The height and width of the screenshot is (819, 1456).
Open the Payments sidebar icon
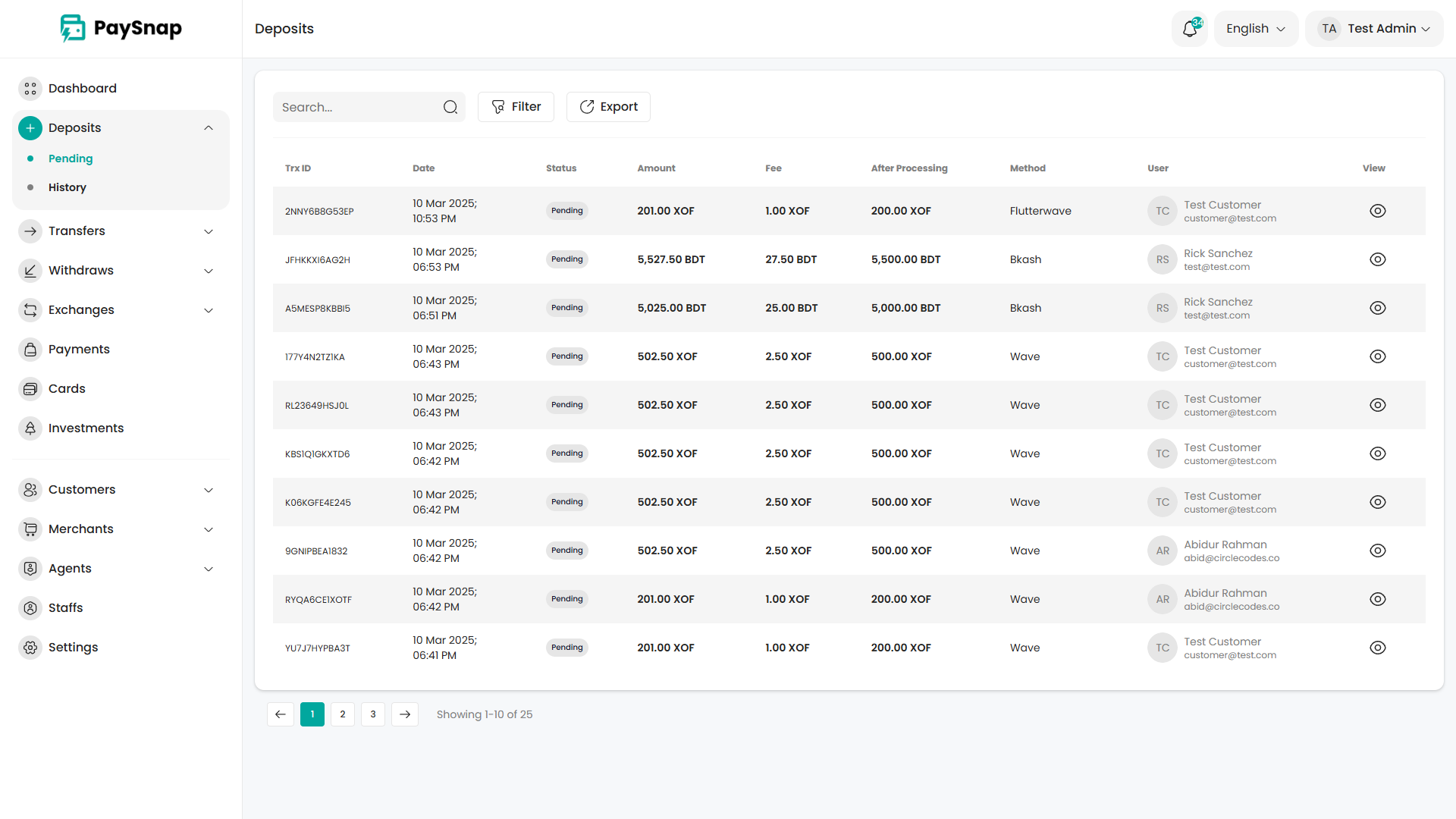click(x=30, y=350)
